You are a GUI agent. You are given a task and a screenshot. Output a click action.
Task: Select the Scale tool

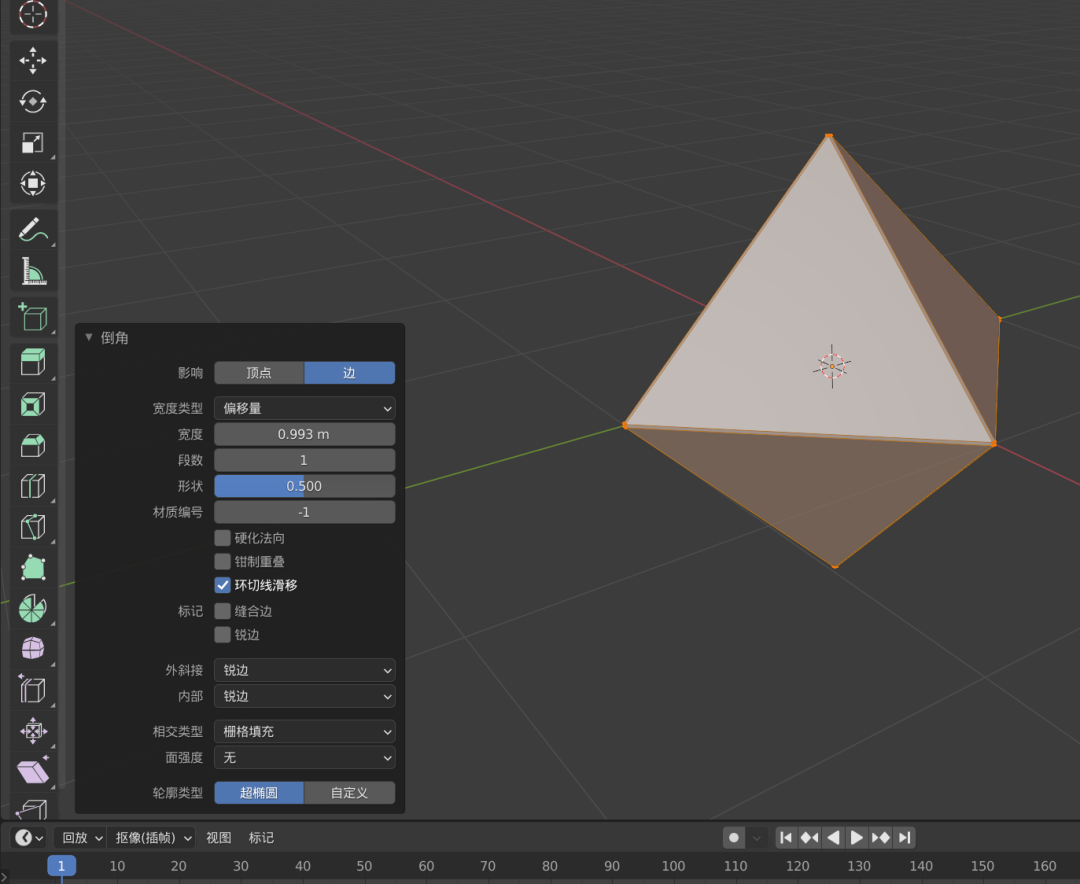coord(32,143)
